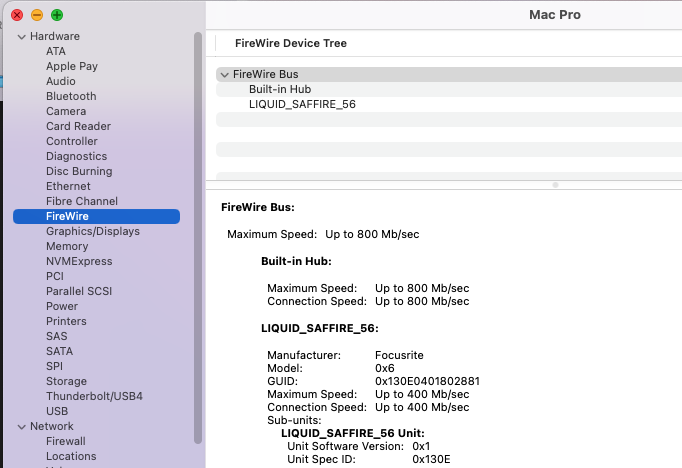This screenshot has width=682, height=468.
Task: Click the Focusrite manufacturer value
Action: point(399,355)
